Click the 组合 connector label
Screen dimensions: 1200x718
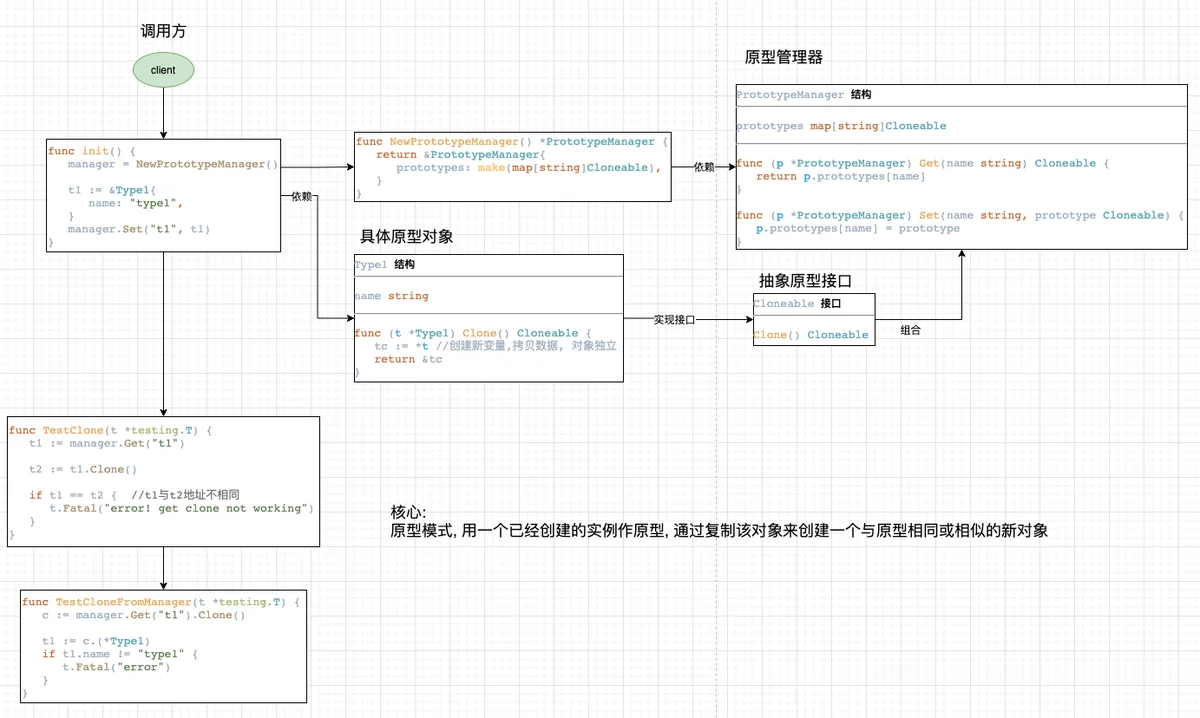pyautogui.click(x=911, y=330)
